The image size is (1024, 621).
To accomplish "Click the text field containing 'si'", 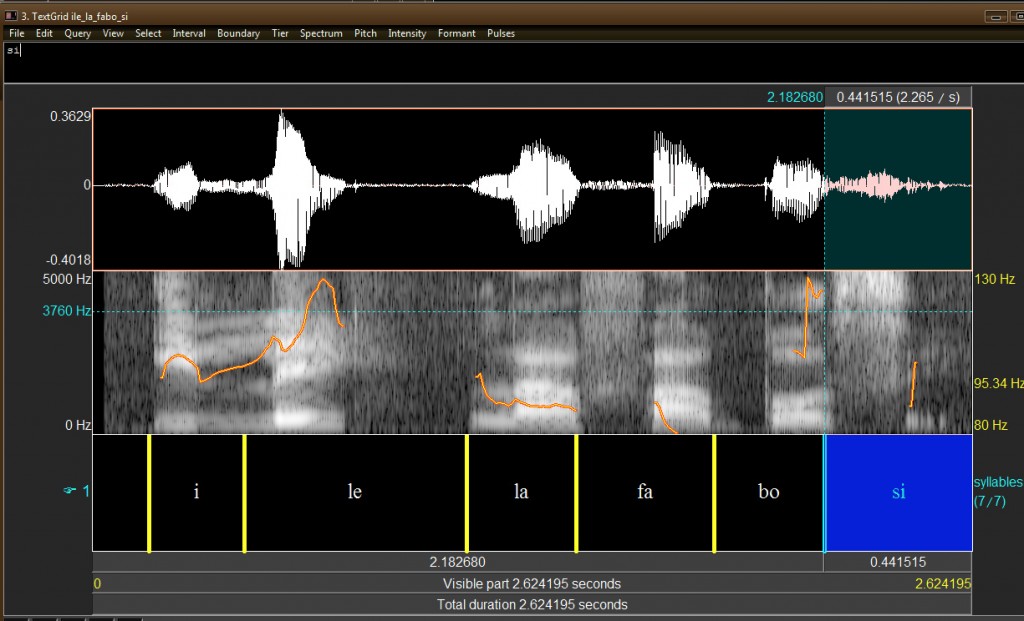I will tap(512, 63).
